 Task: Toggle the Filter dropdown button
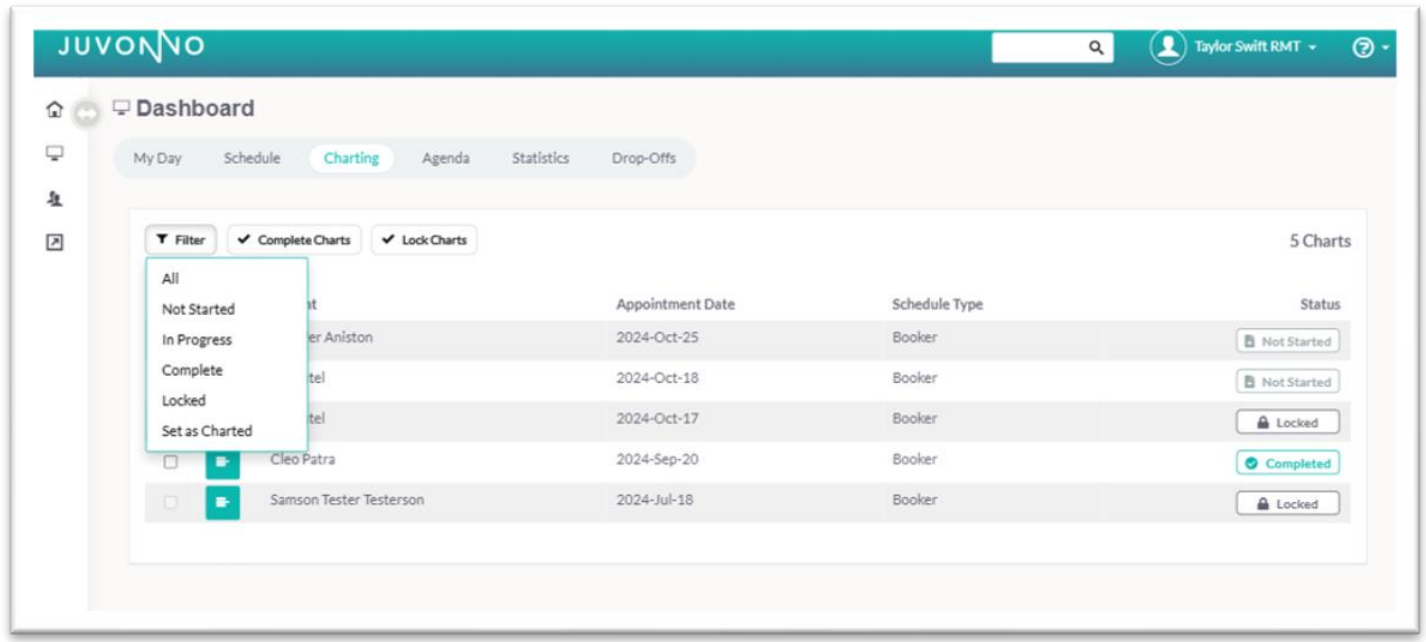[x=181, y=240]
